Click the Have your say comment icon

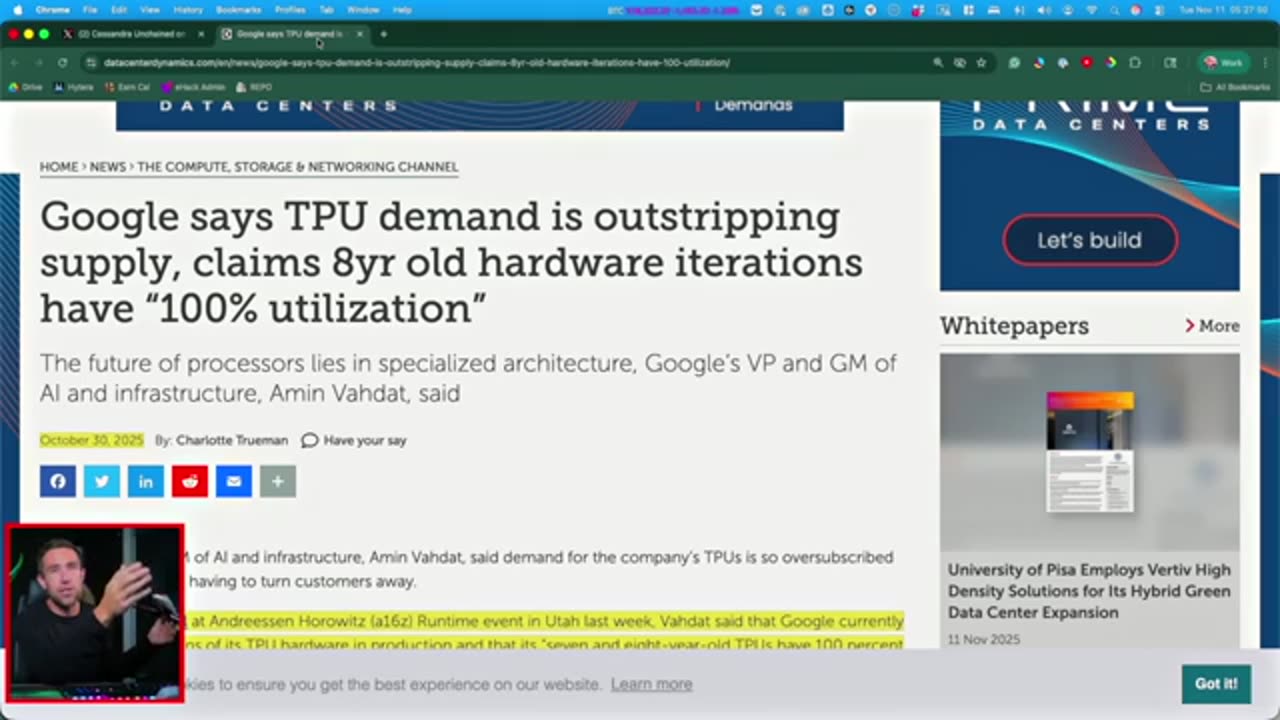coord(310,440)
